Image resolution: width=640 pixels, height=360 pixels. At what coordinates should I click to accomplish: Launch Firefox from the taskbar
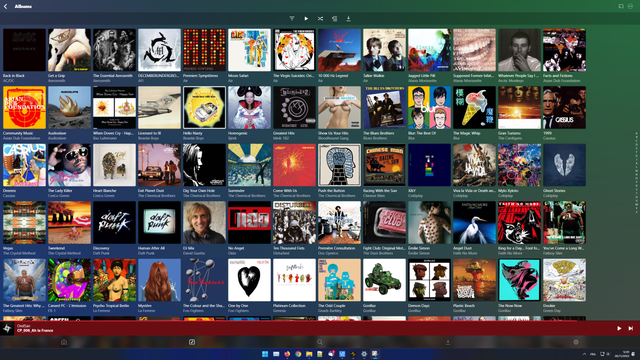pyautogui.click(x=287, y=354)
